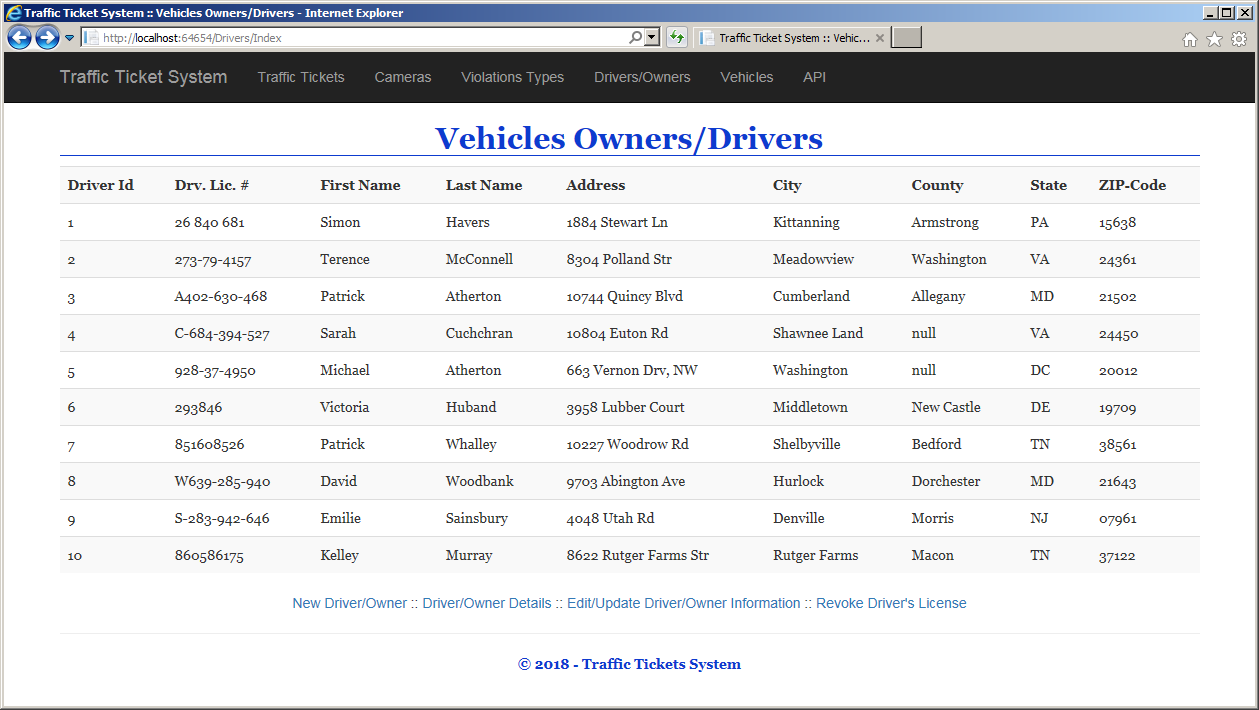Expand the recent pages dropdown arrow
Screen dimensions: 1259x710
pyautogui.click(x=70, y=38)
